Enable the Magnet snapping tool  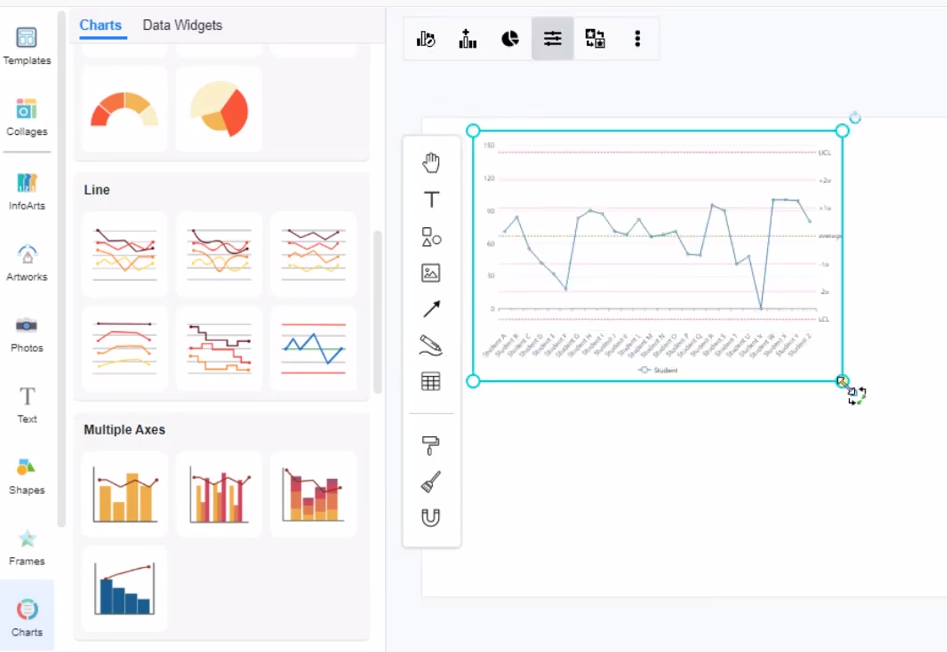(431, 516)
